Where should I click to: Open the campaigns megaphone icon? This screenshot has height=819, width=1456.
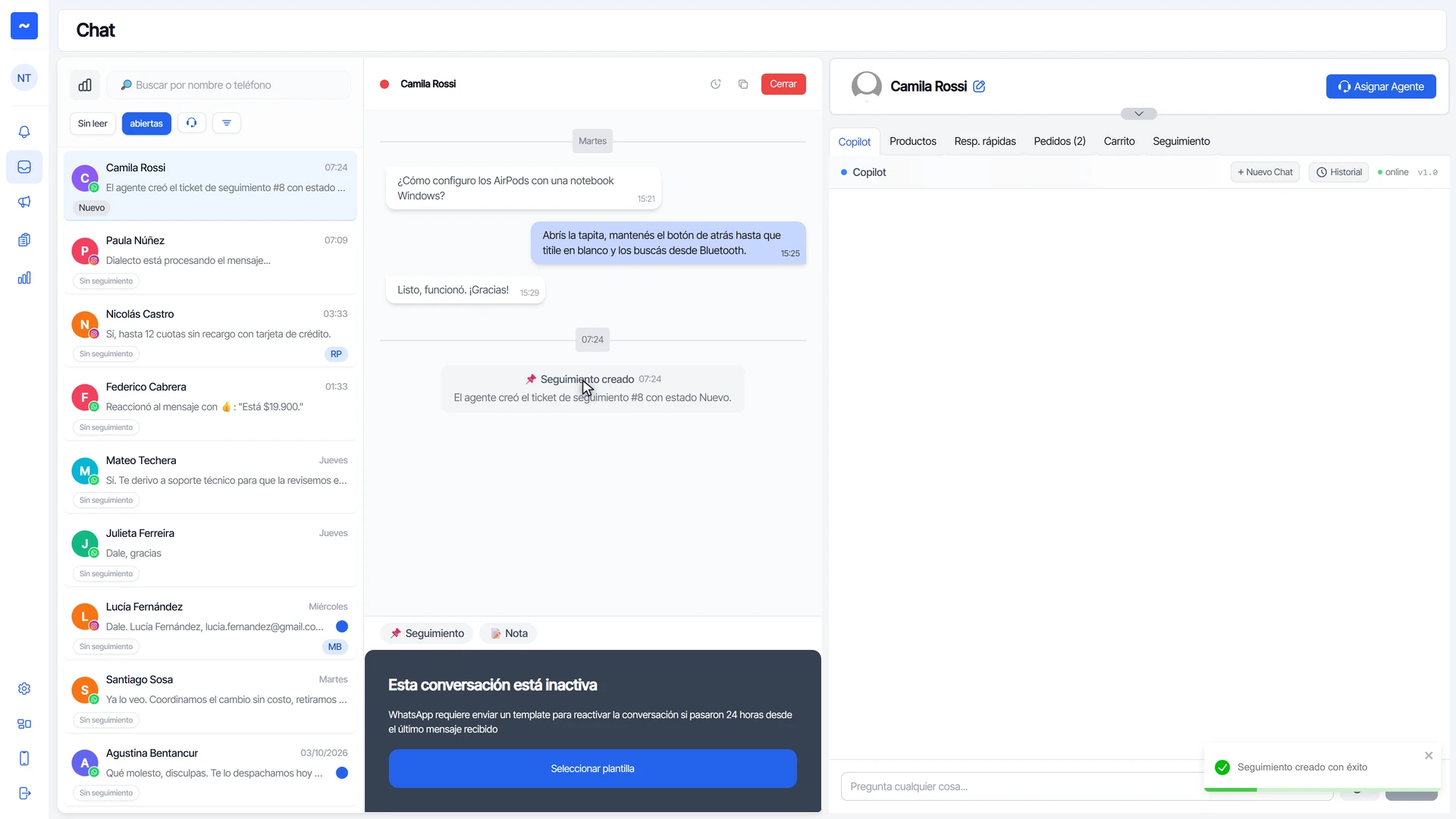click(24, 202)
